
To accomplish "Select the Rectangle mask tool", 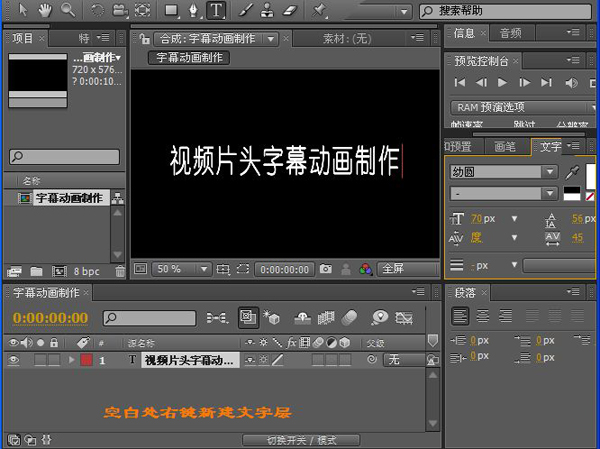I will 171,10.
